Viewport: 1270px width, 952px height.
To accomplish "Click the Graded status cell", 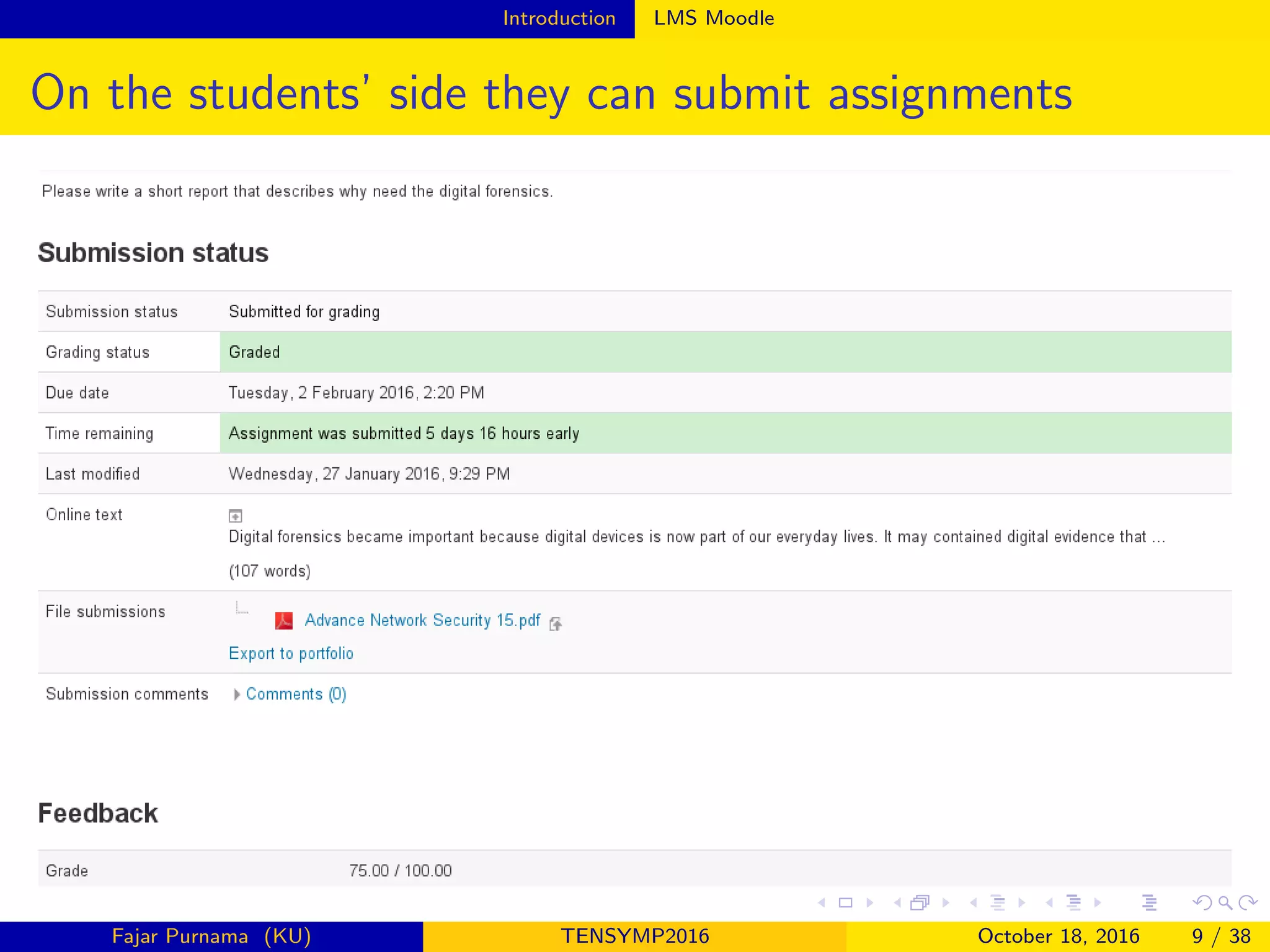I will [726, 352].
